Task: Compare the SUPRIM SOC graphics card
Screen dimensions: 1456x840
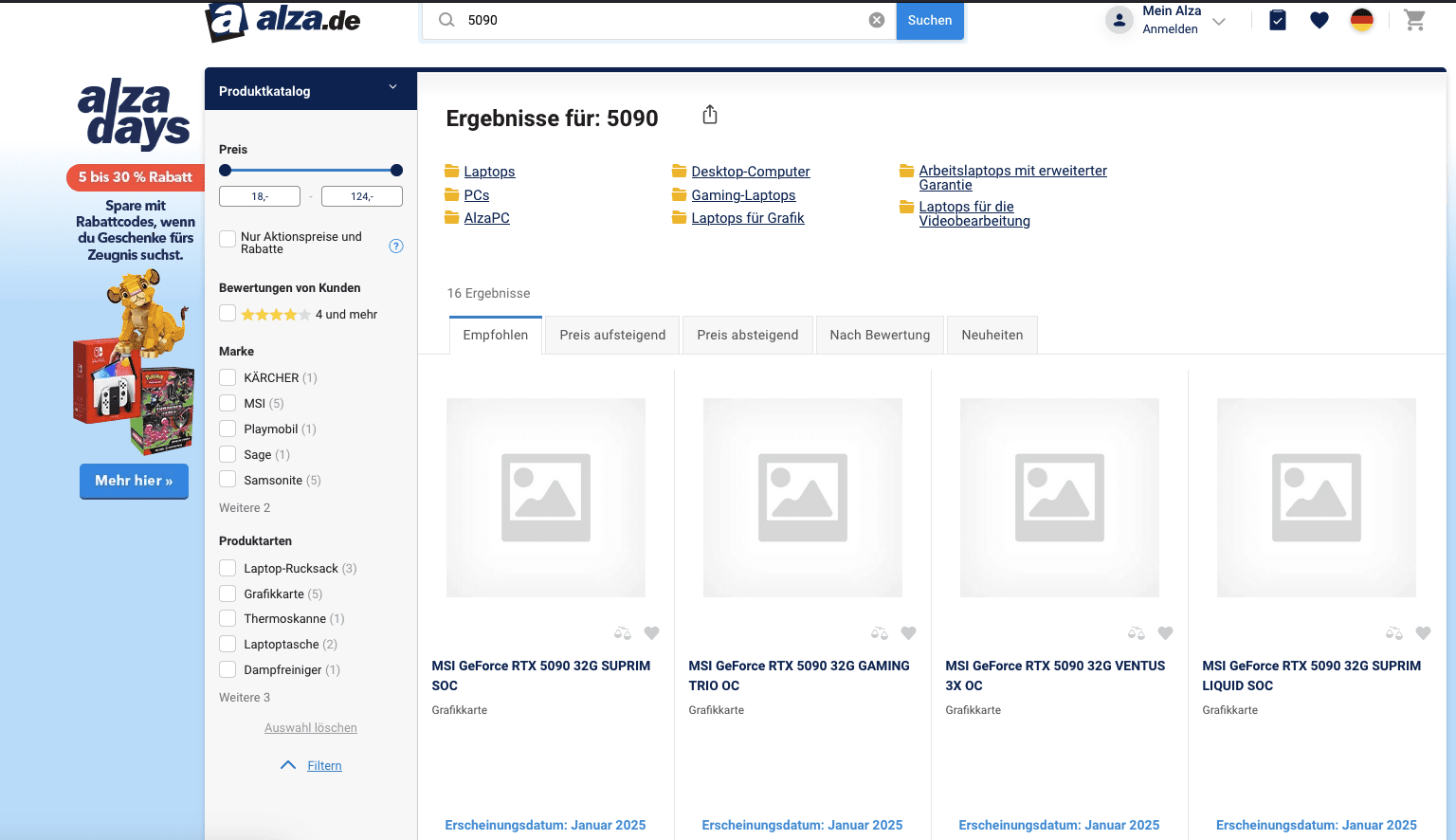Action: click(x=623, y=633)
